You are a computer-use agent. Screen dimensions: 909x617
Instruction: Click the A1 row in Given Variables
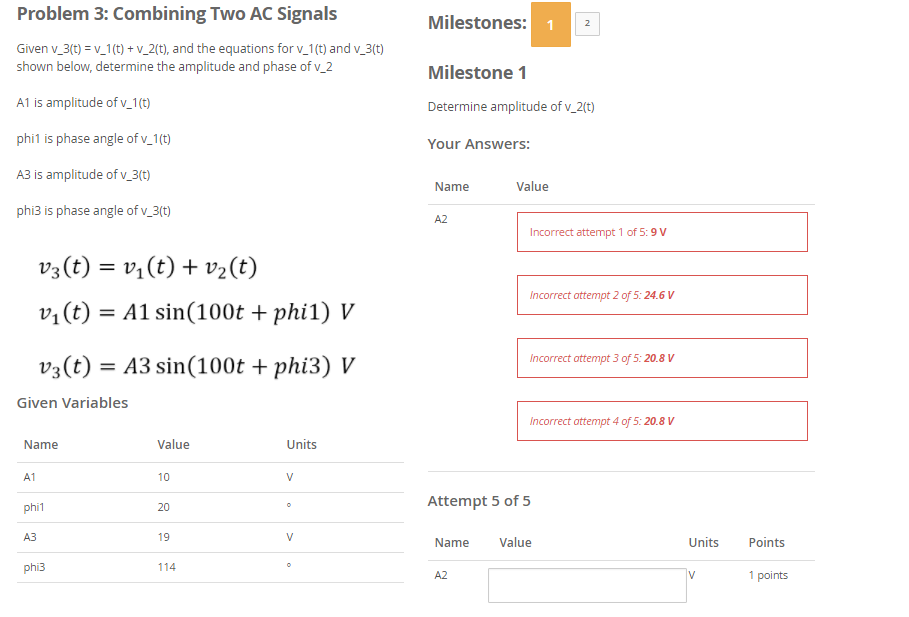(28, 477)
